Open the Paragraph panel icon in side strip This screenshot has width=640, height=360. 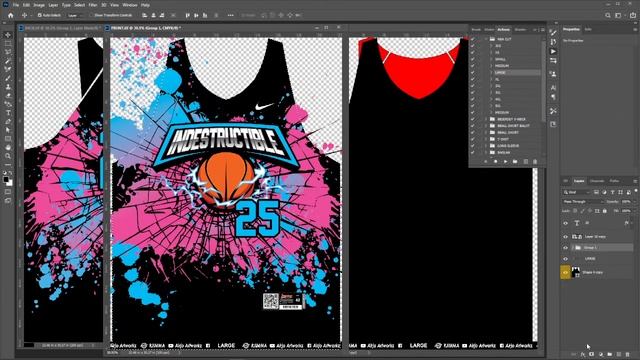[553, 97]
